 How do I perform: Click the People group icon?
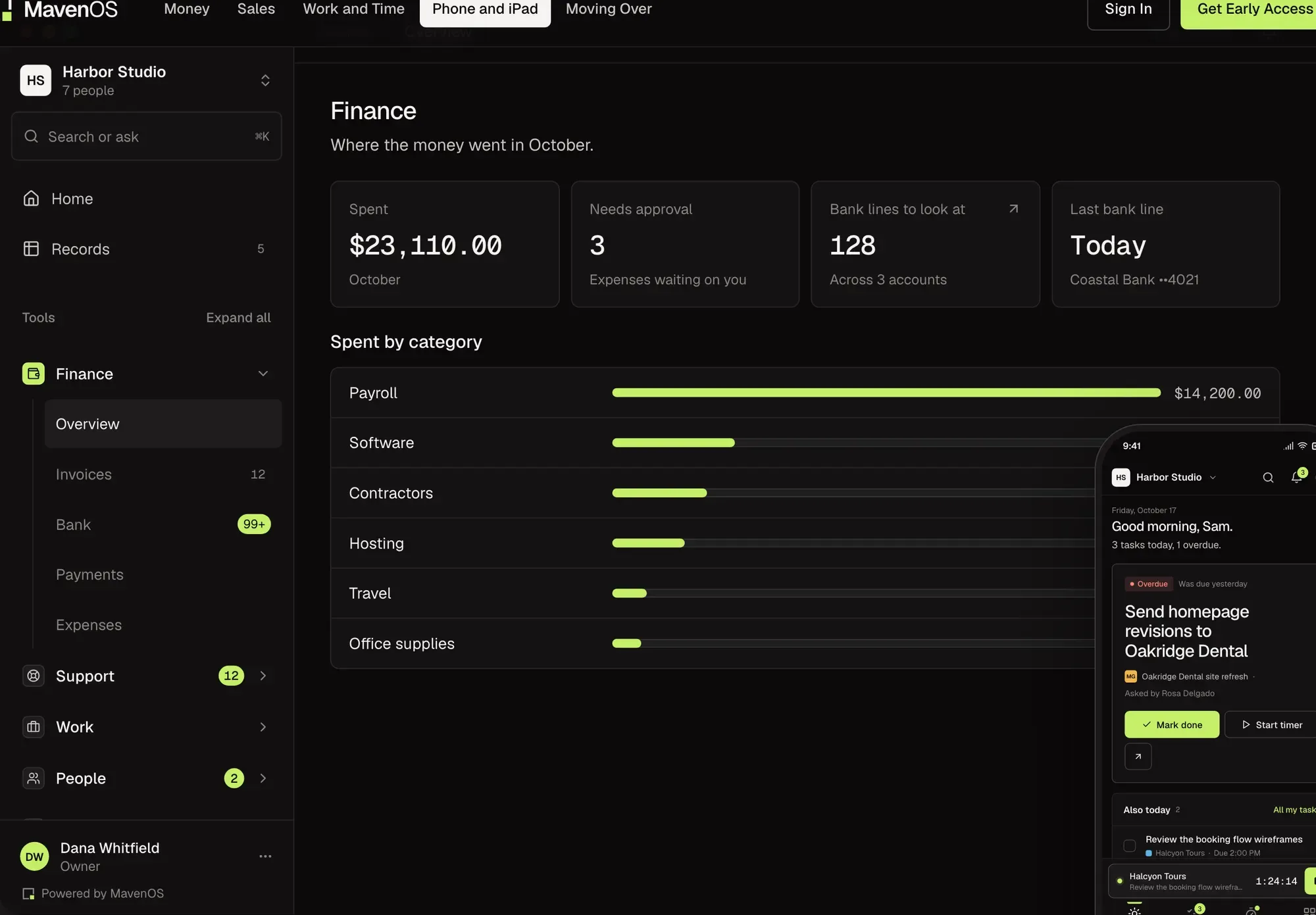(34, 778)
